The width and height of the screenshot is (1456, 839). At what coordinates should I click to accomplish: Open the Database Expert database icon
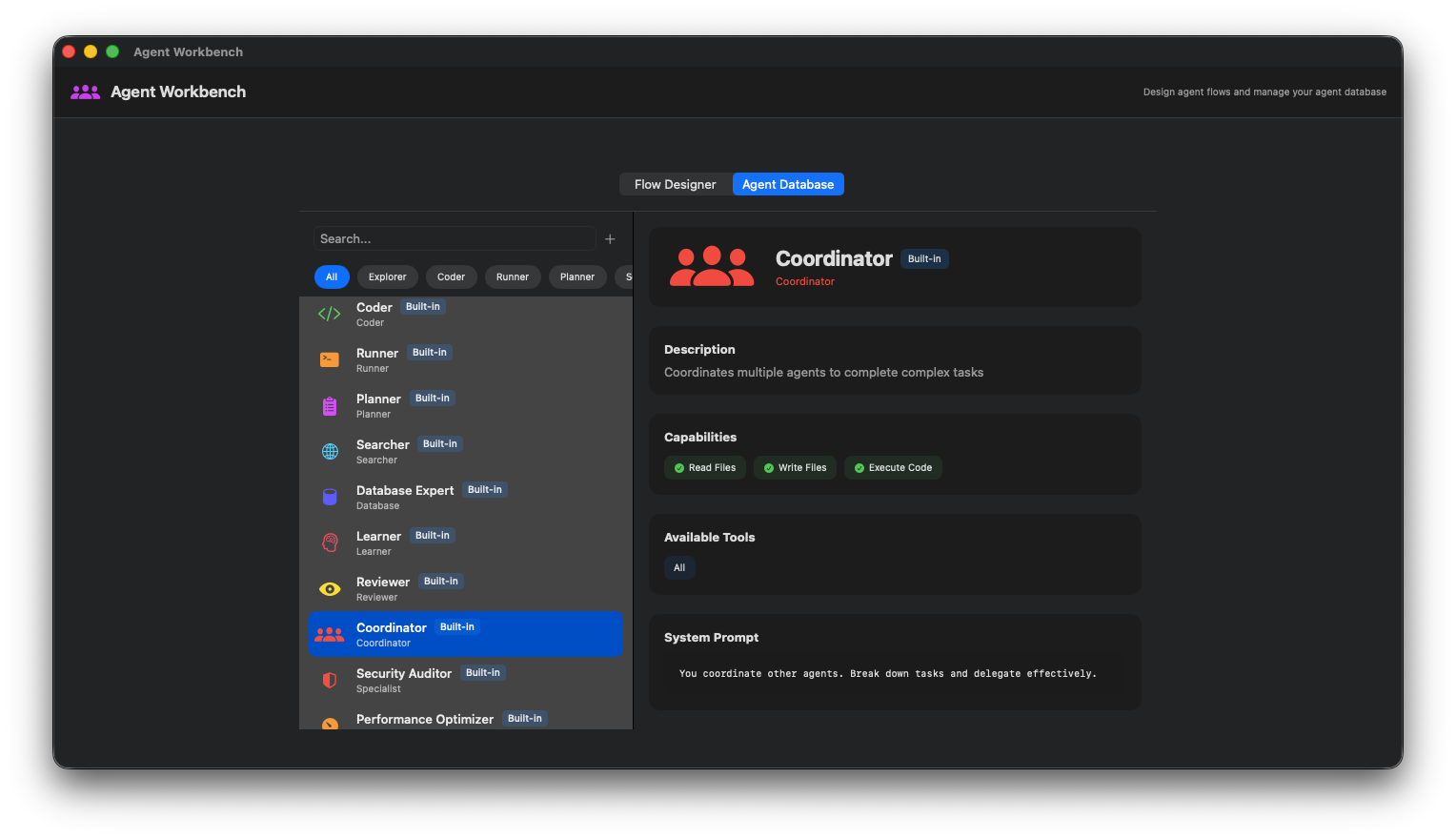click(x=329, y=497)
